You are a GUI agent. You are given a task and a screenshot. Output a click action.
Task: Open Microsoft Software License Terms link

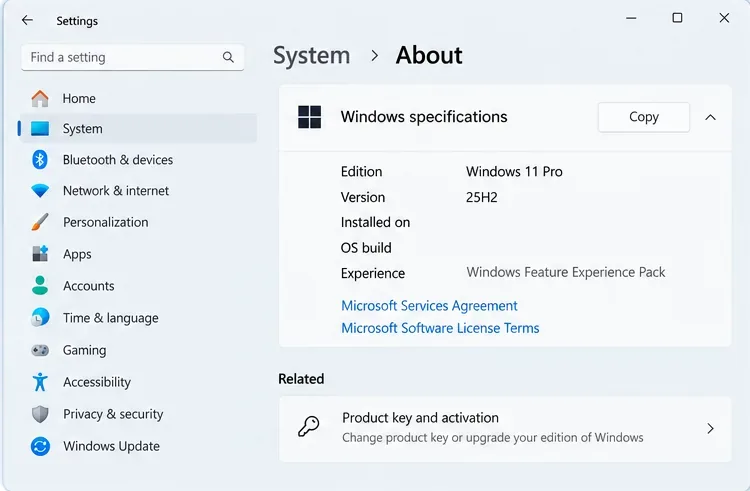440,328
